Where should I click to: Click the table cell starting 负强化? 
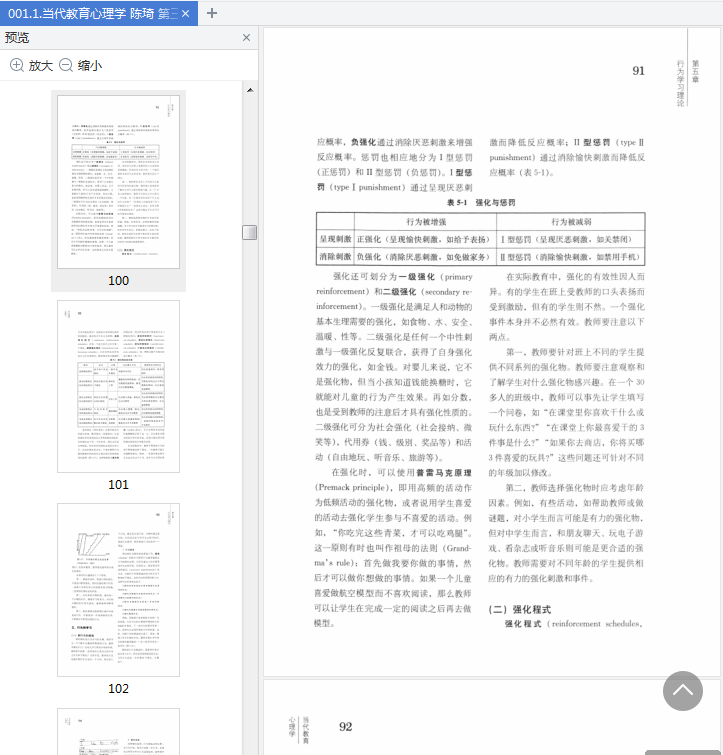coord(423,257)
